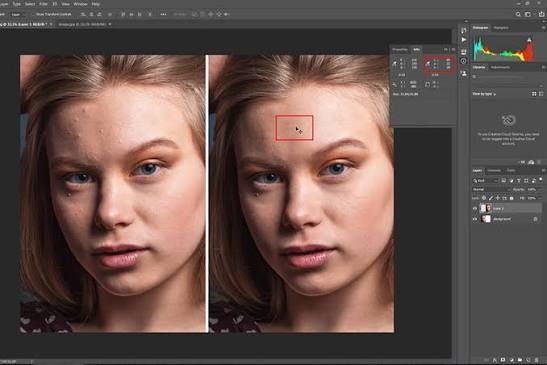Select the Layers tab
This screenshot has height=365, width=547.
coord(477,171)
